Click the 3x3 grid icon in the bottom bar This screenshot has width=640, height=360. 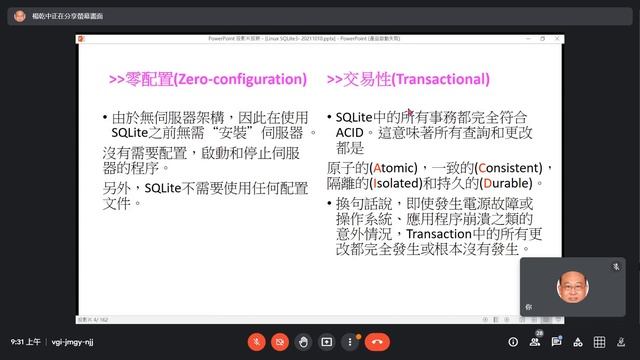coord(599,342)
